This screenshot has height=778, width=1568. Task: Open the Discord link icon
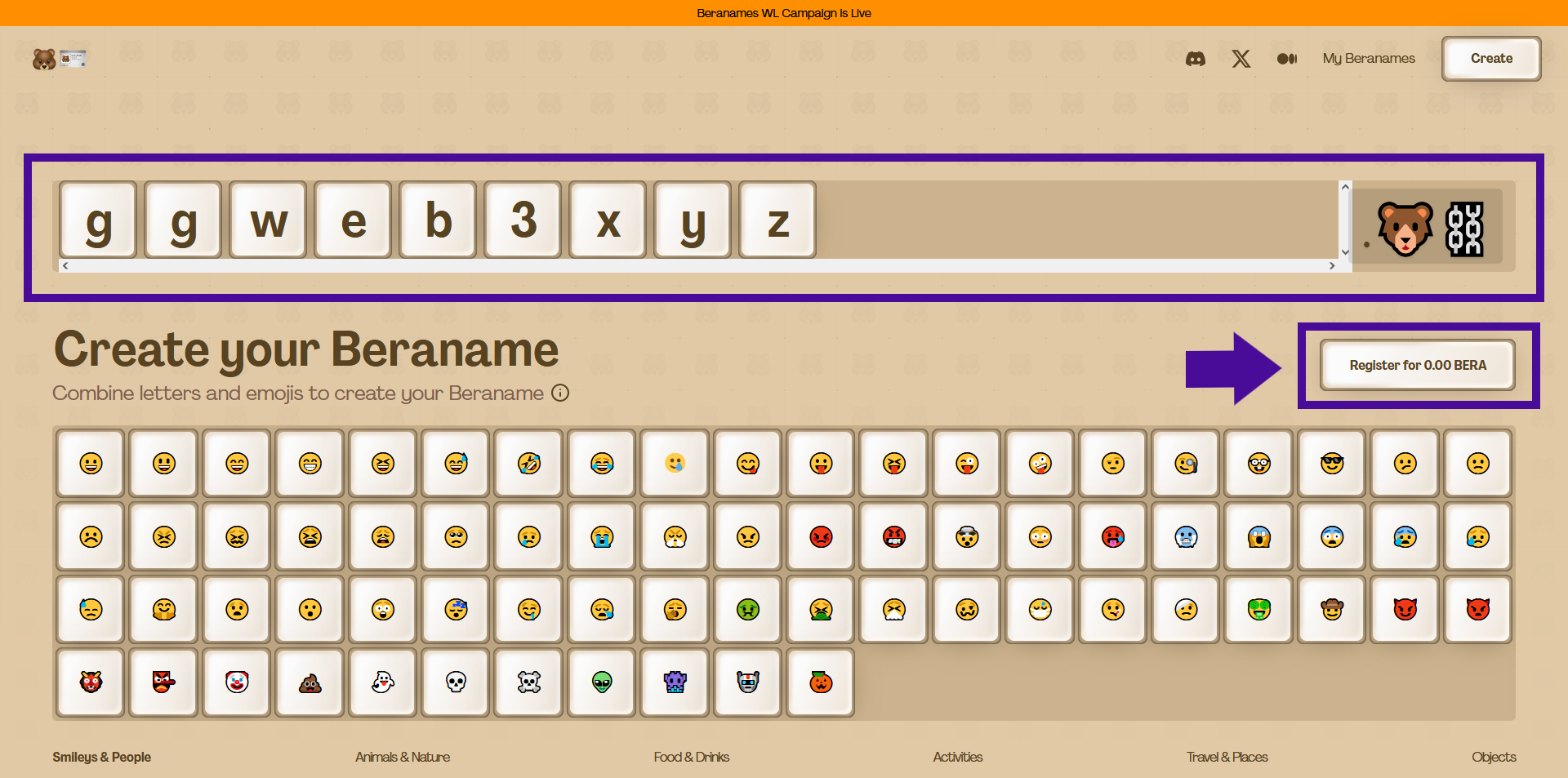point(1195,59)
